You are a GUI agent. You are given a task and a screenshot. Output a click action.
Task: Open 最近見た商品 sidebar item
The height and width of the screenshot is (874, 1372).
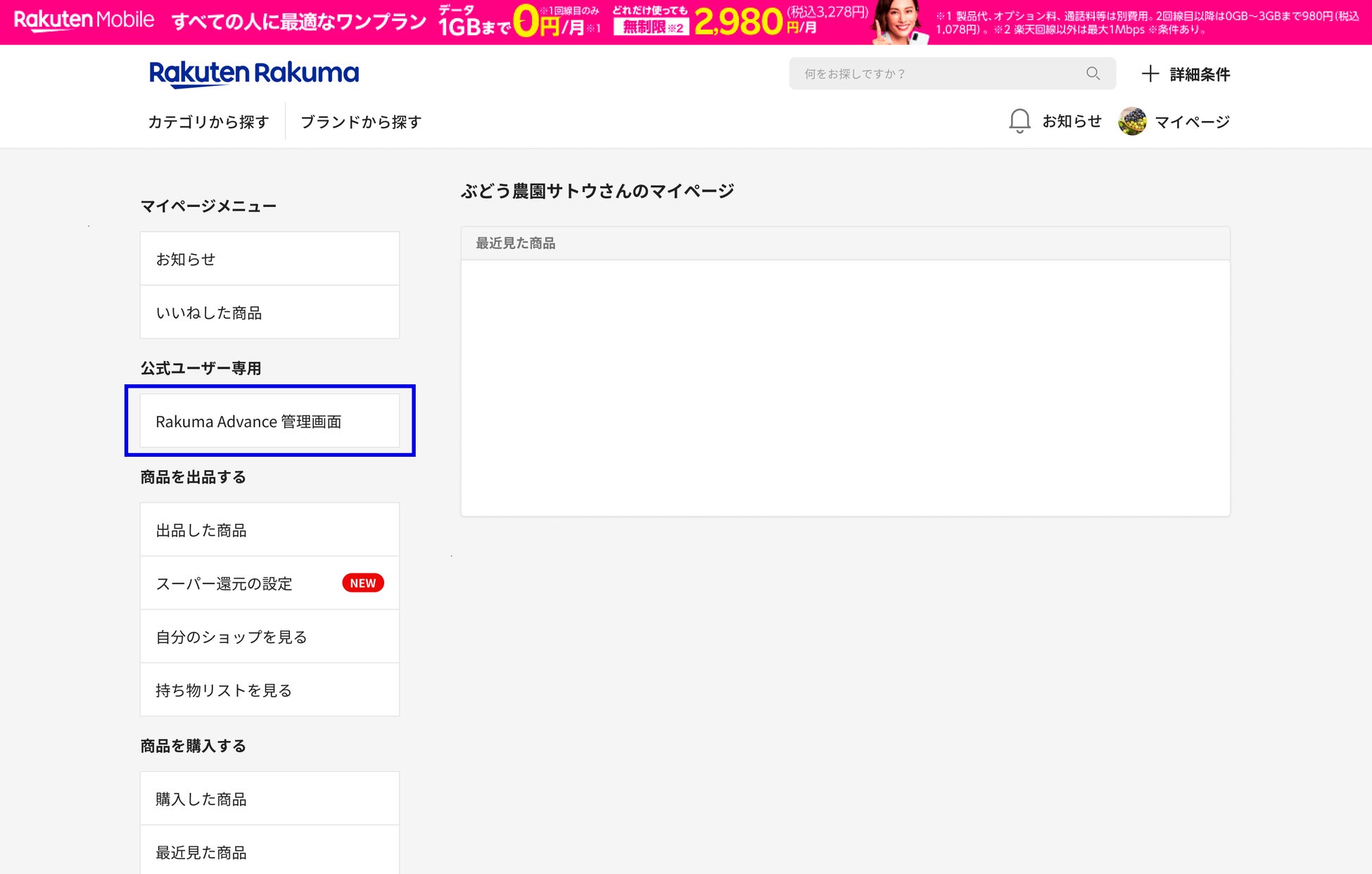click(269, 852)
